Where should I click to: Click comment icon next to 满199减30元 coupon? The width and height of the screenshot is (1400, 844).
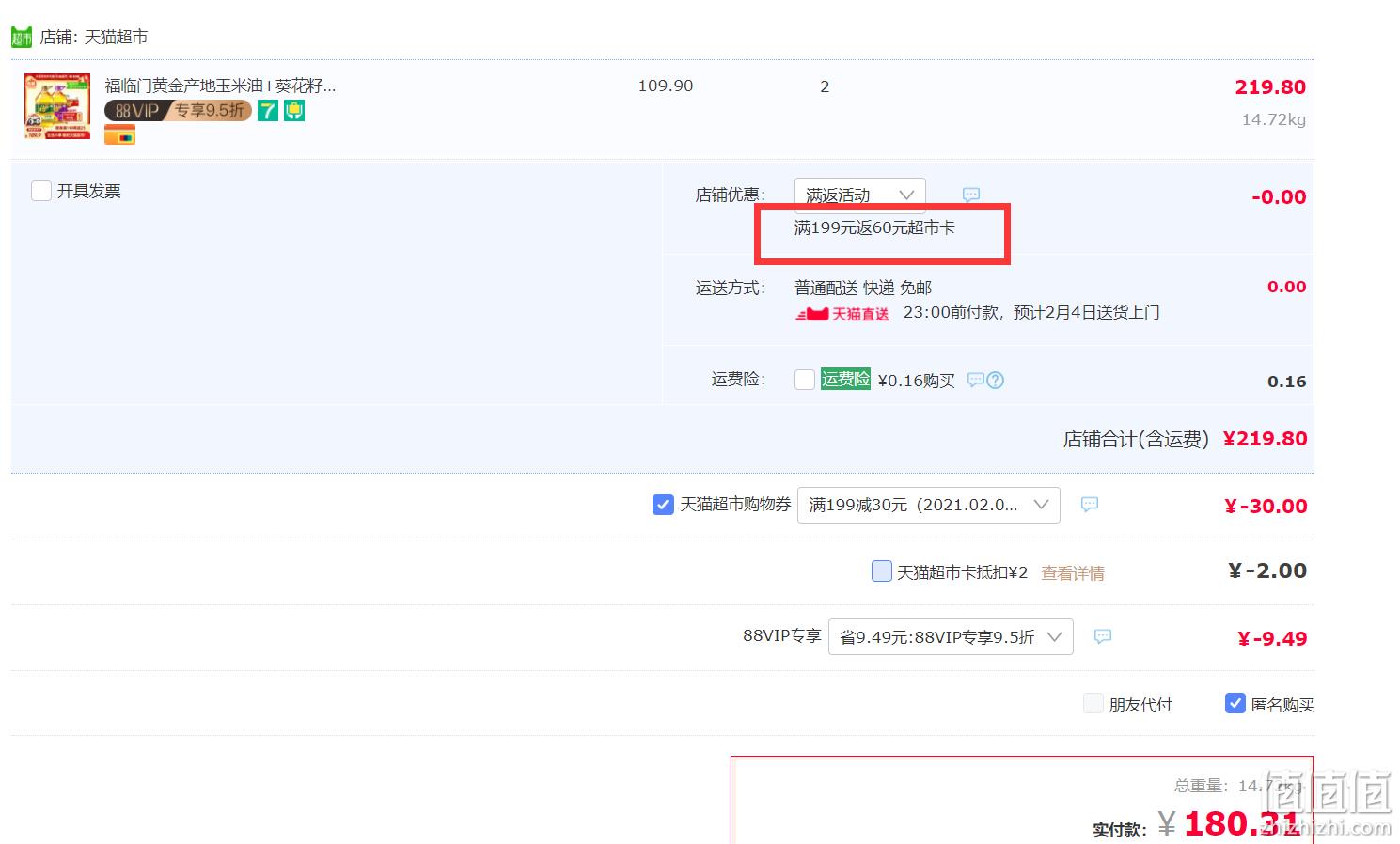point(1090,505)
